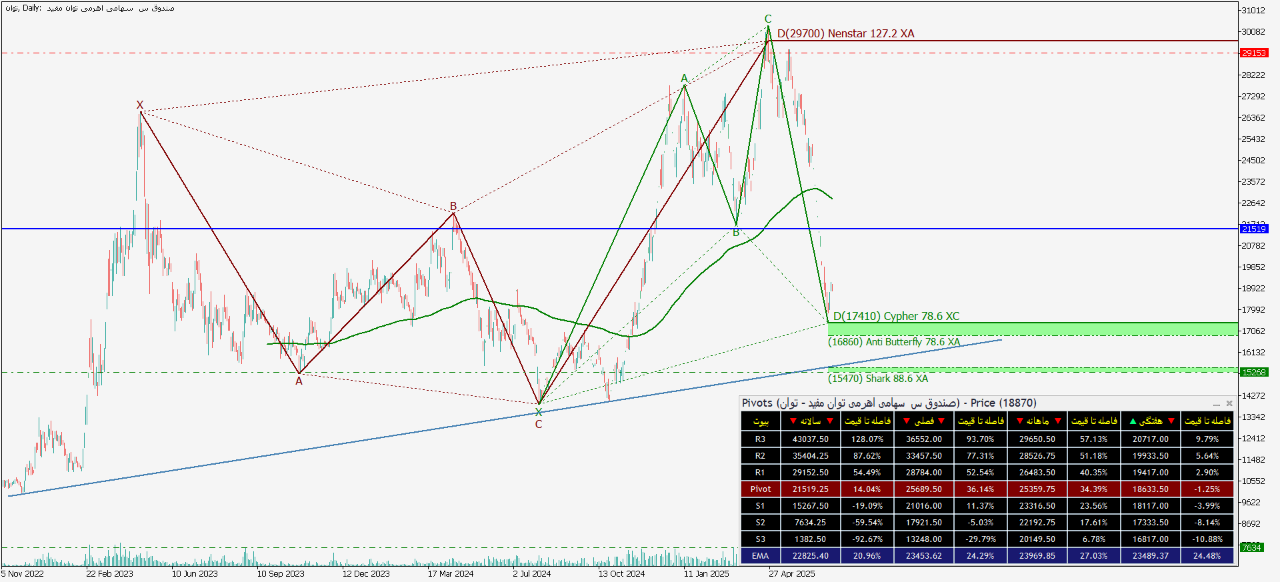Click the red triangle right of هفتگی

[1171, 421]
